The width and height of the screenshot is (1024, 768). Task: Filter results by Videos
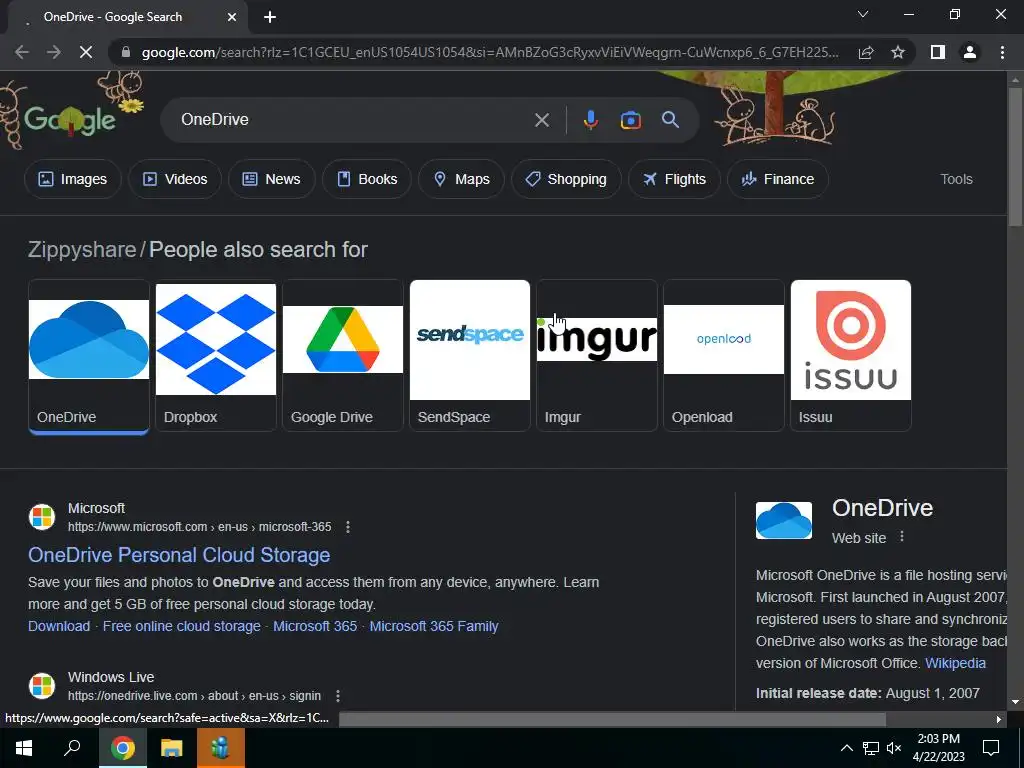(x=175, y=179)
